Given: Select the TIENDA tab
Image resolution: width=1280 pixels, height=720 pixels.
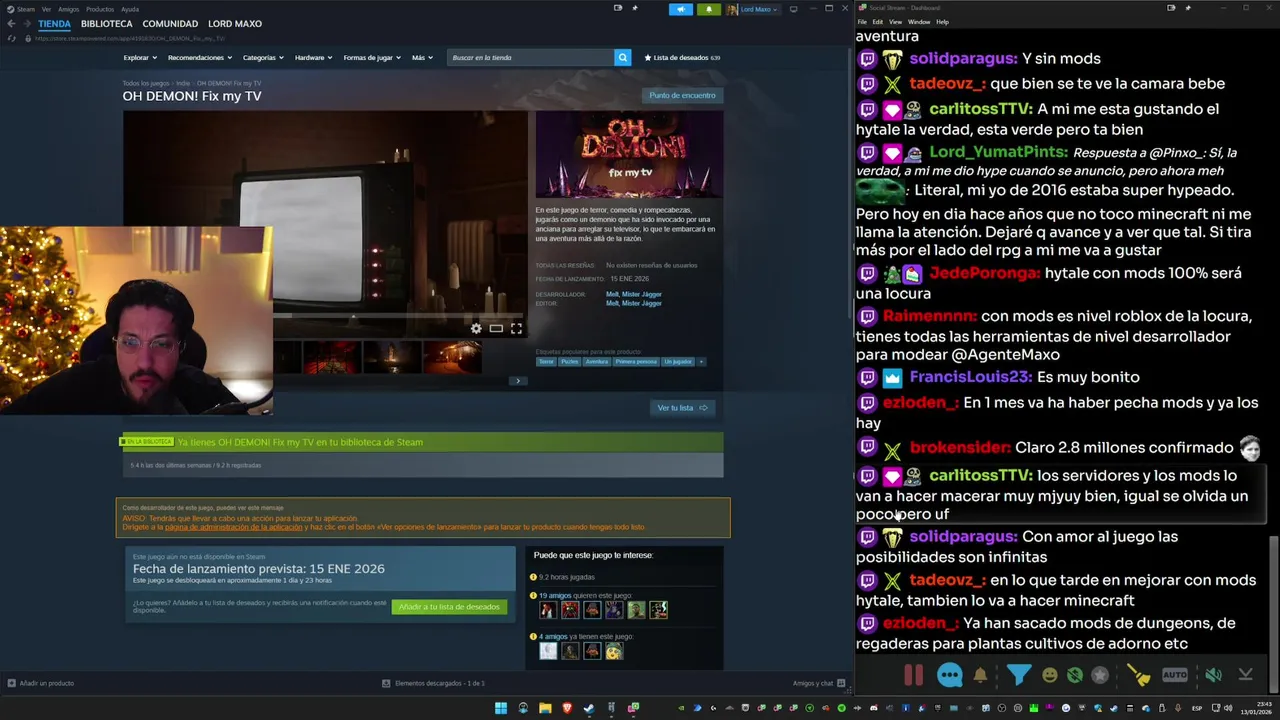Looking at the screenshot, I should tap(54, 23).
